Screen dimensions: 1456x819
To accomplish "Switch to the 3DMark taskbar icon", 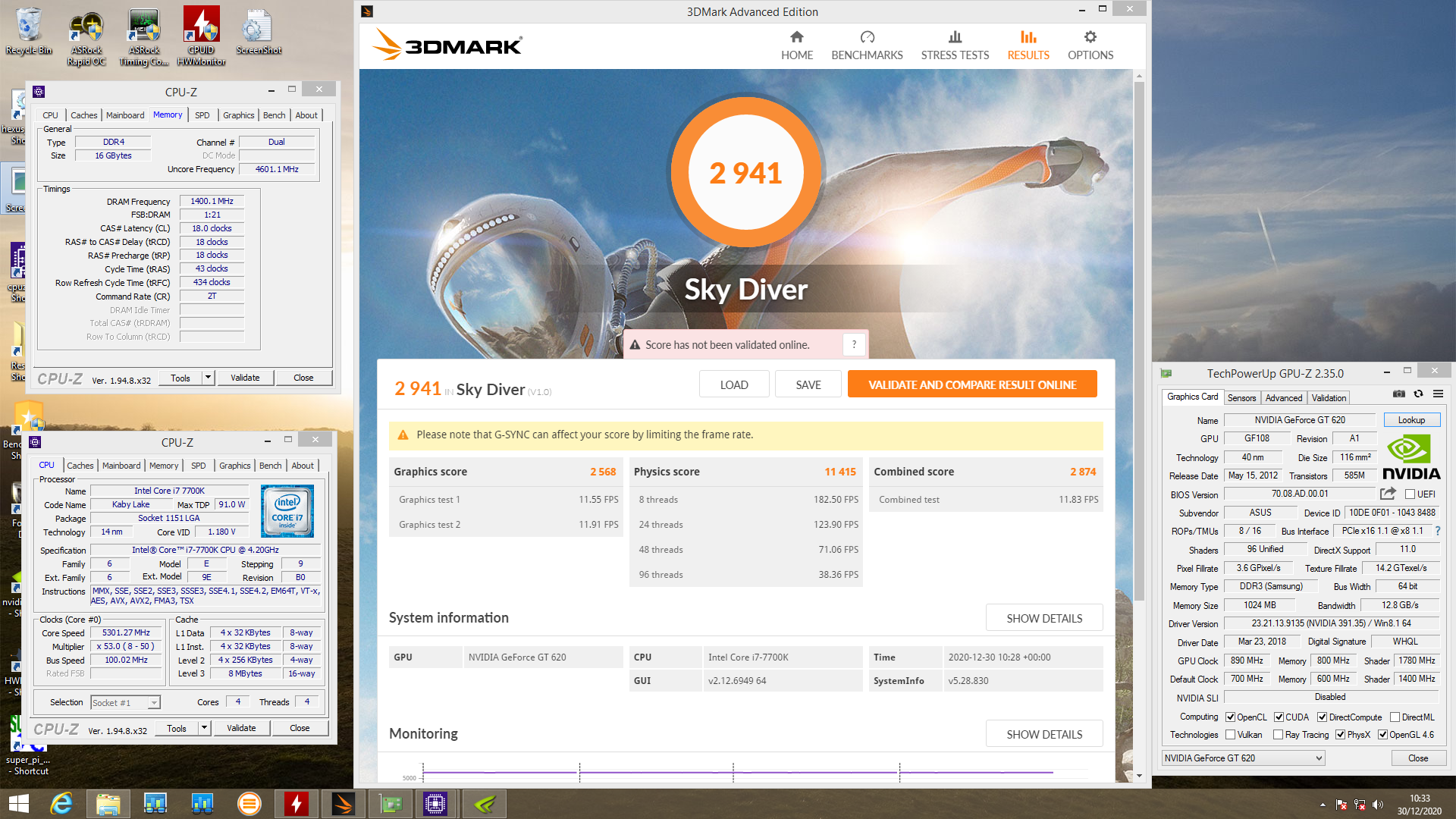I will [x=343, y=804].
